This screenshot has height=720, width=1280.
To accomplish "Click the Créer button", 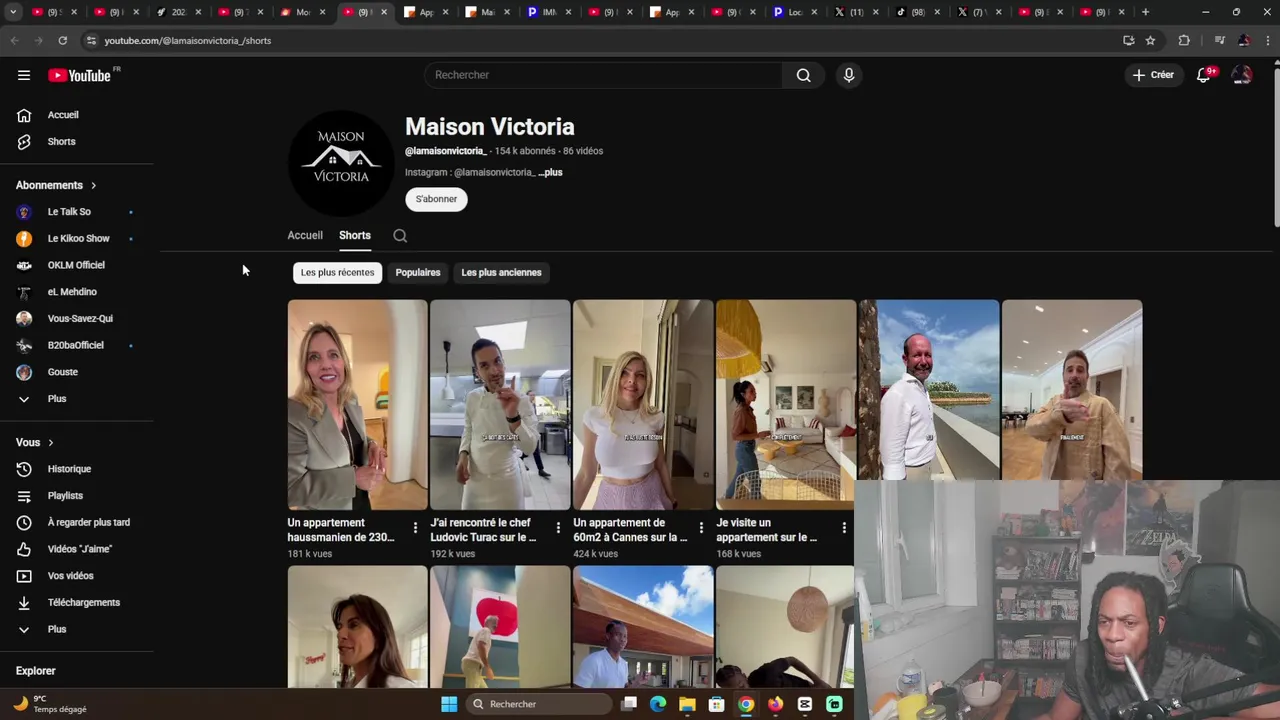I will pyautogui.click(x=1153, y=75).
